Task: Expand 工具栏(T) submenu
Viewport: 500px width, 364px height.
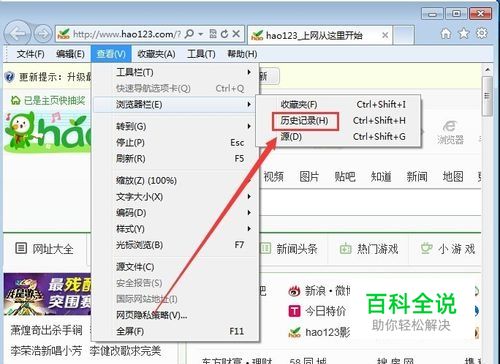Action: [x=176, y=72]
